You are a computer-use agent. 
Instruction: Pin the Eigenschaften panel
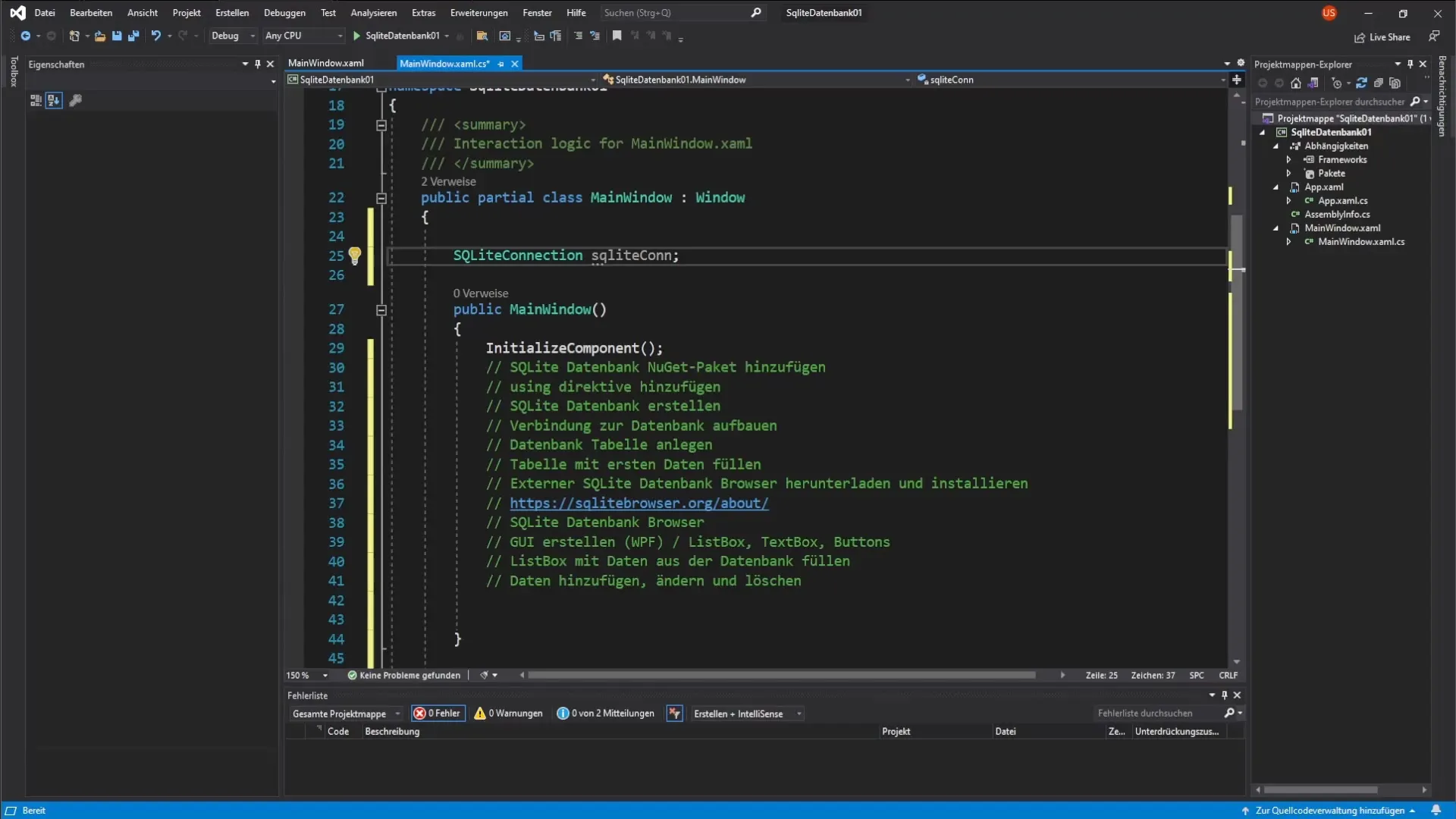tap(257, 64)
